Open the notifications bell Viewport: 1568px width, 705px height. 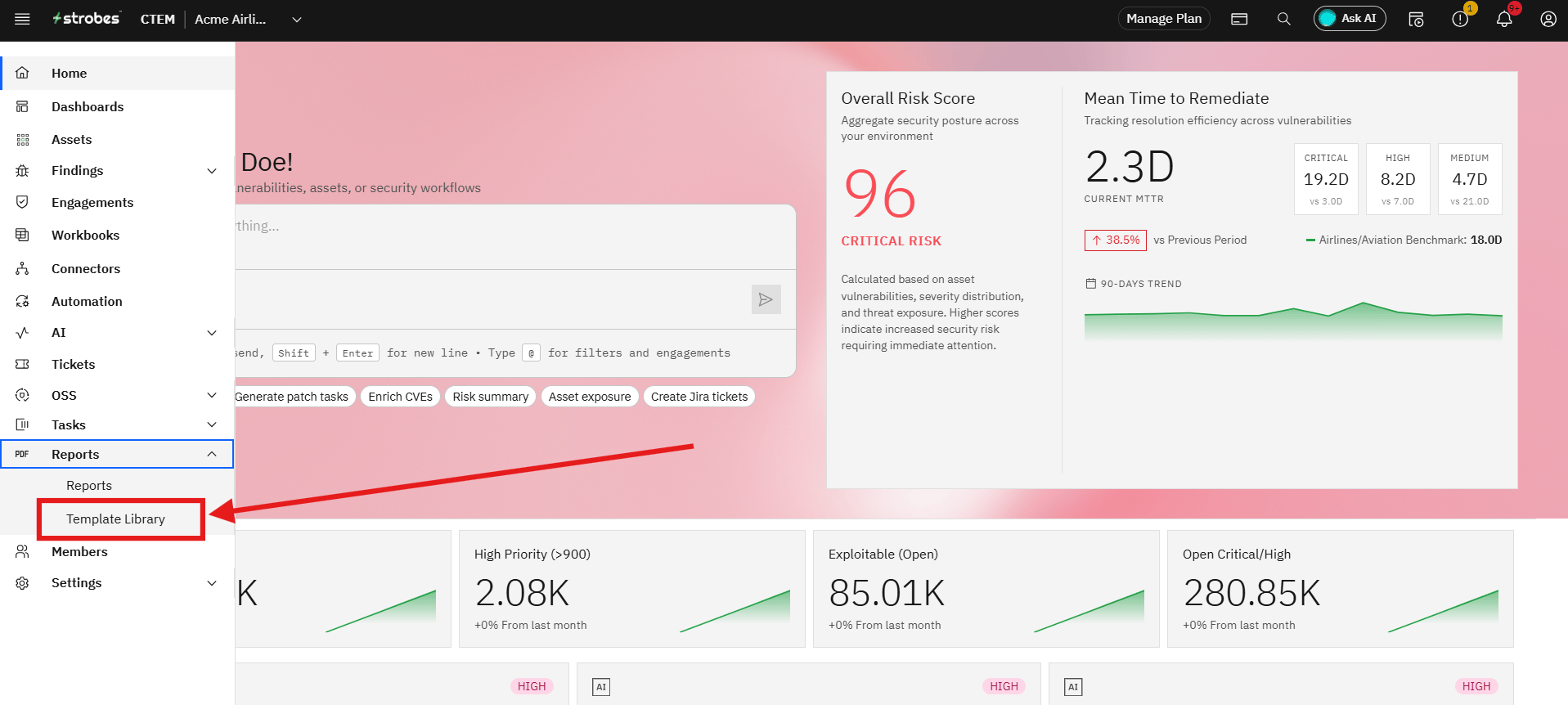(x=1504, y=19)
